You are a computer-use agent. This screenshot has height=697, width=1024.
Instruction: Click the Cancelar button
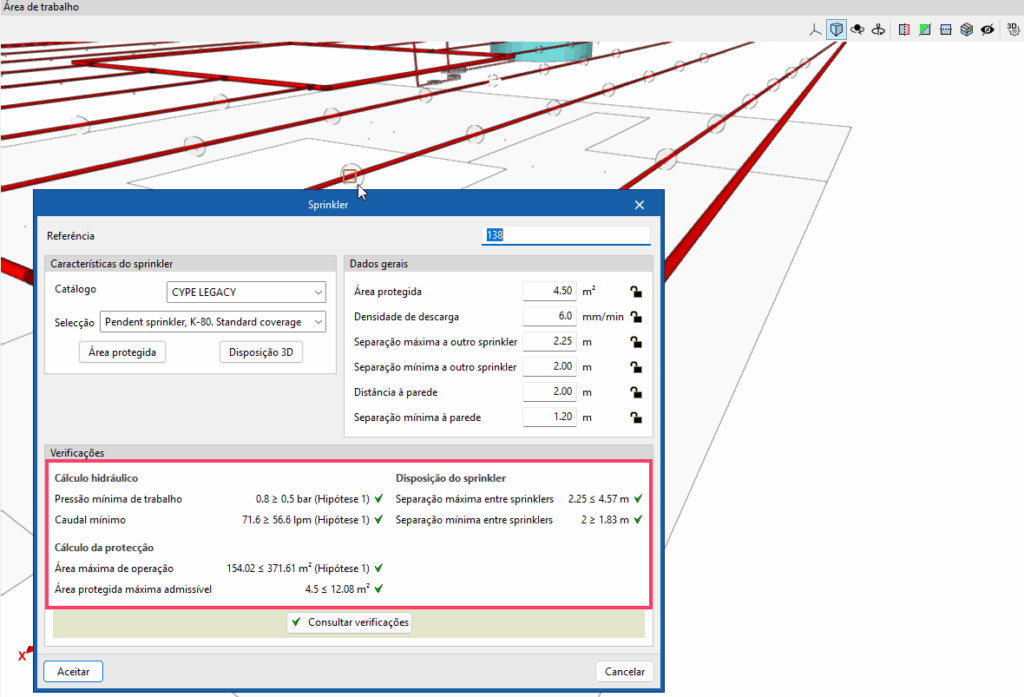624,672
